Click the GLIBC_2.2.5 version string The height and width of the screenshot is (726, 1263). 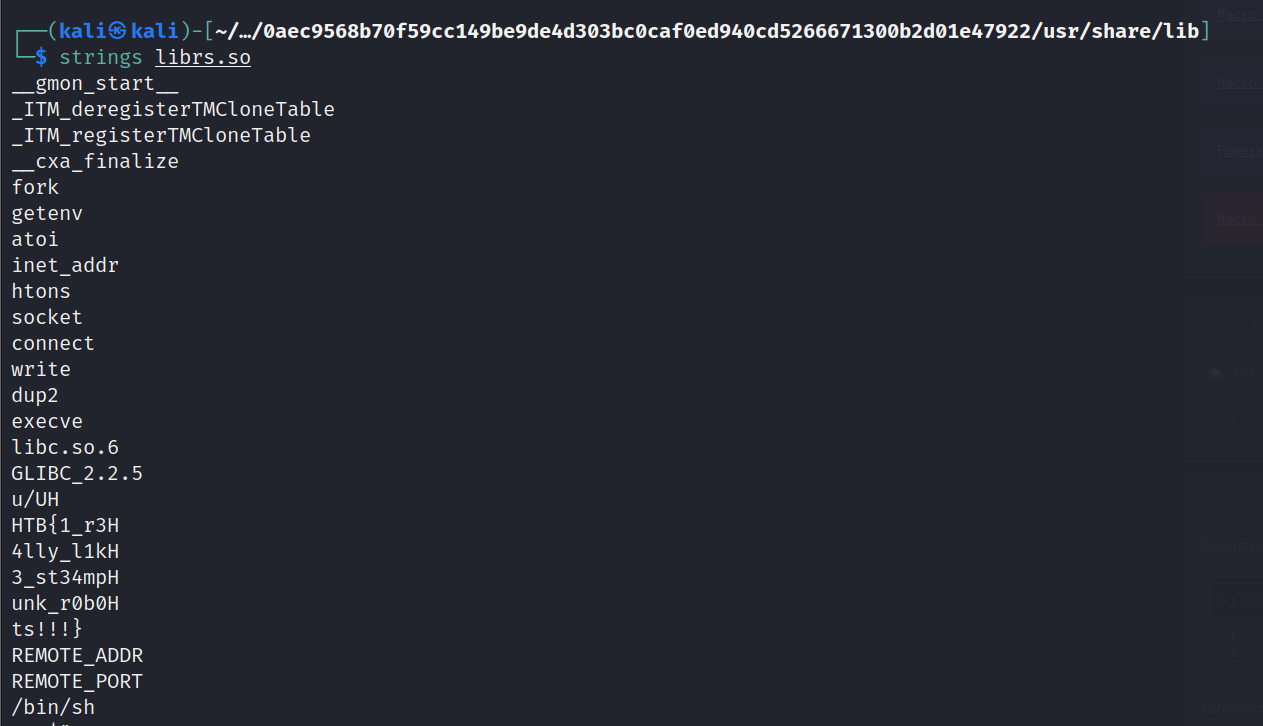[77, 473]
